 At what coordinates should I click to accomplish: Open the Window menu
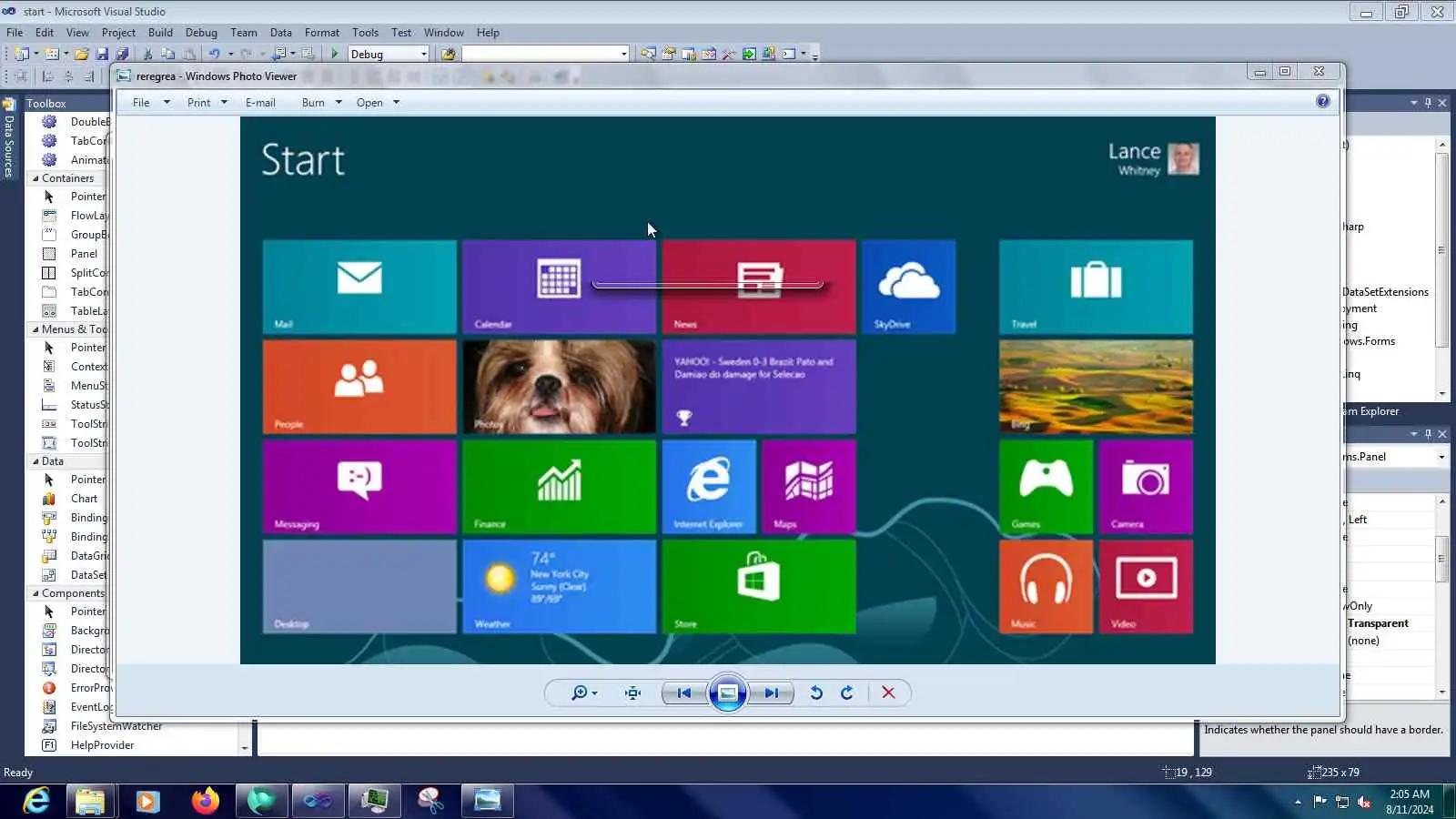[x=444, y=33]
